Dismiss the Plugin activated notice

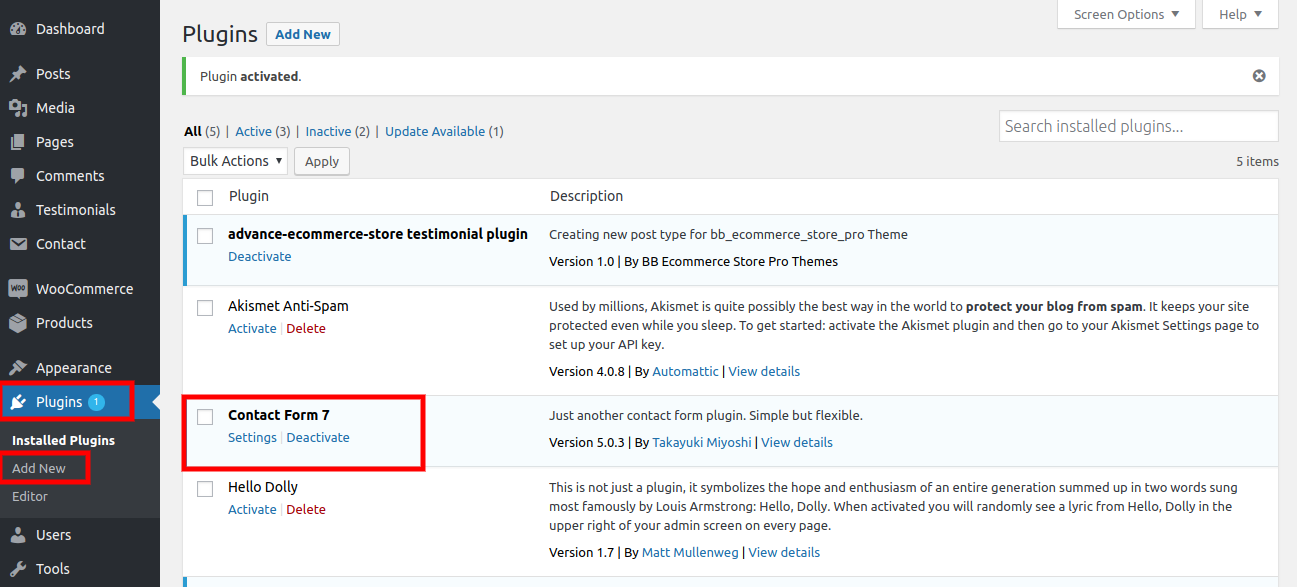click(1259, 76)
